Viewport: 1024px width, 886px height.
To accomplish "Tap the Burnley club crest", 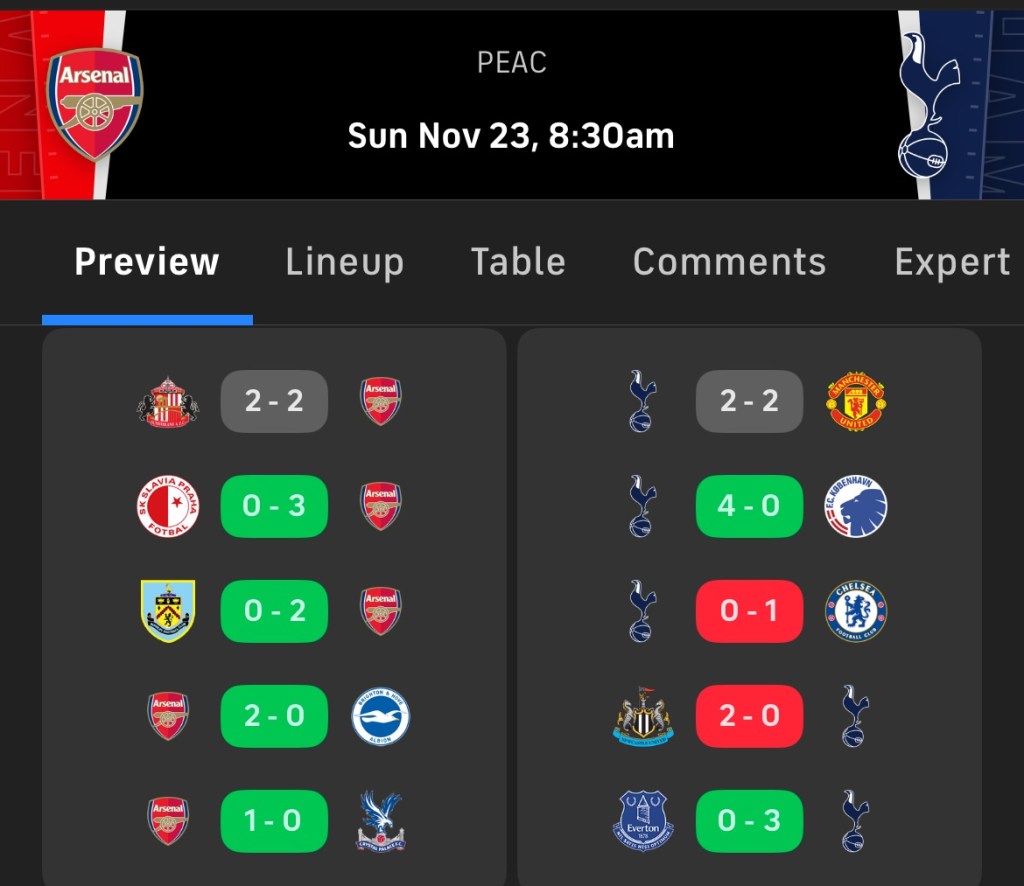I will 168,611.
